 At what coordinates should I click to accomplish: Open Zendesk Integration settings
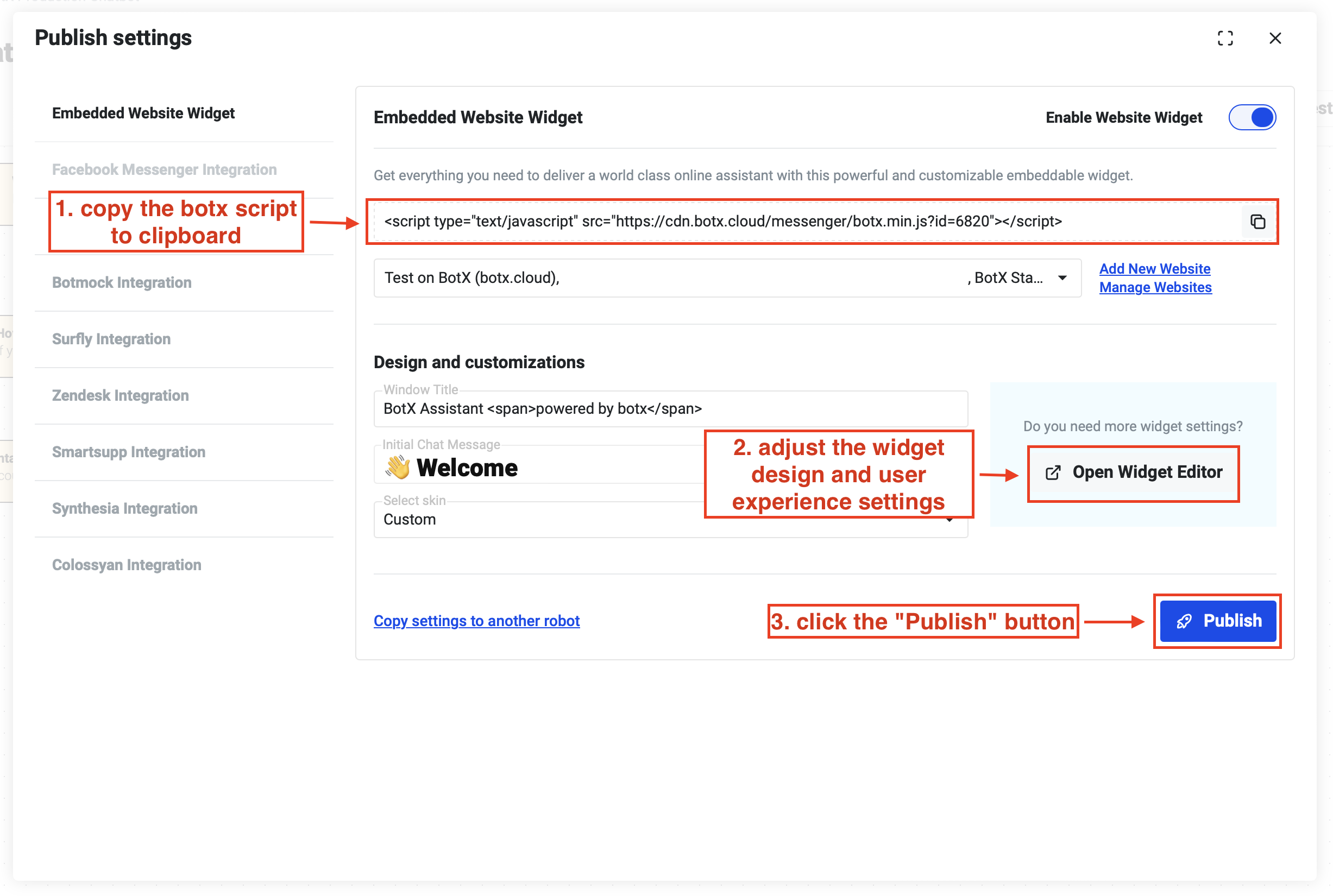(x=120, y=395)
